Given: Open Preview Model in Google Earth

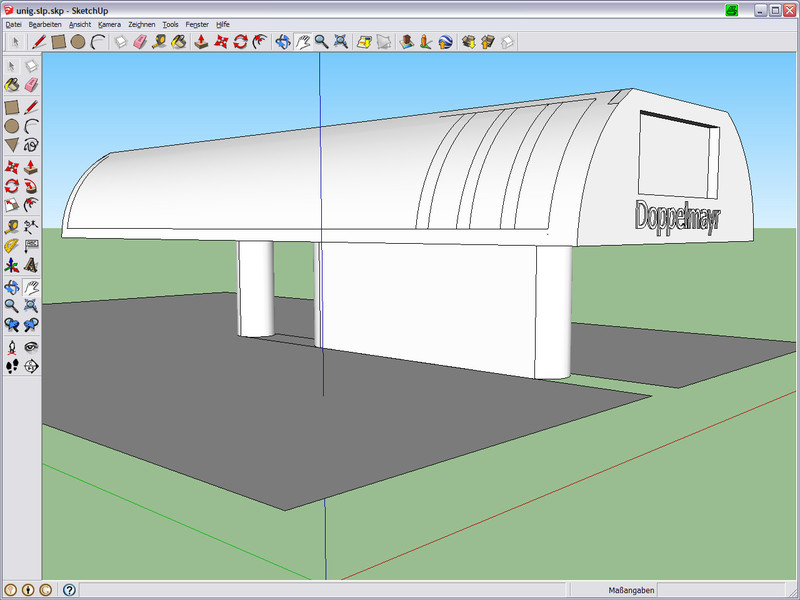Looking at the screenshot, I should click(x=445, y=42).
